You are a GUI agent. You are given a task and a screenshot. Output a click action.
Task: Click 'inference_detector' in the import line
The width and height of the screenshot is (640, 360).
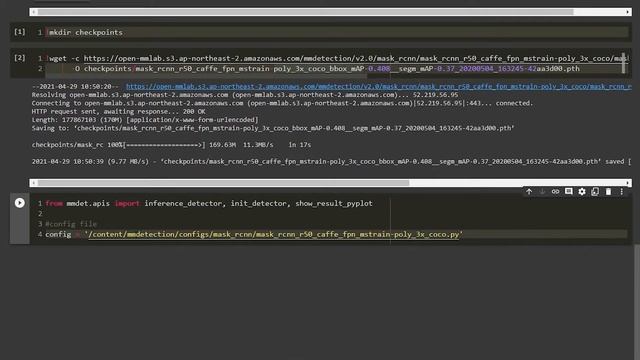click(183, 203)
